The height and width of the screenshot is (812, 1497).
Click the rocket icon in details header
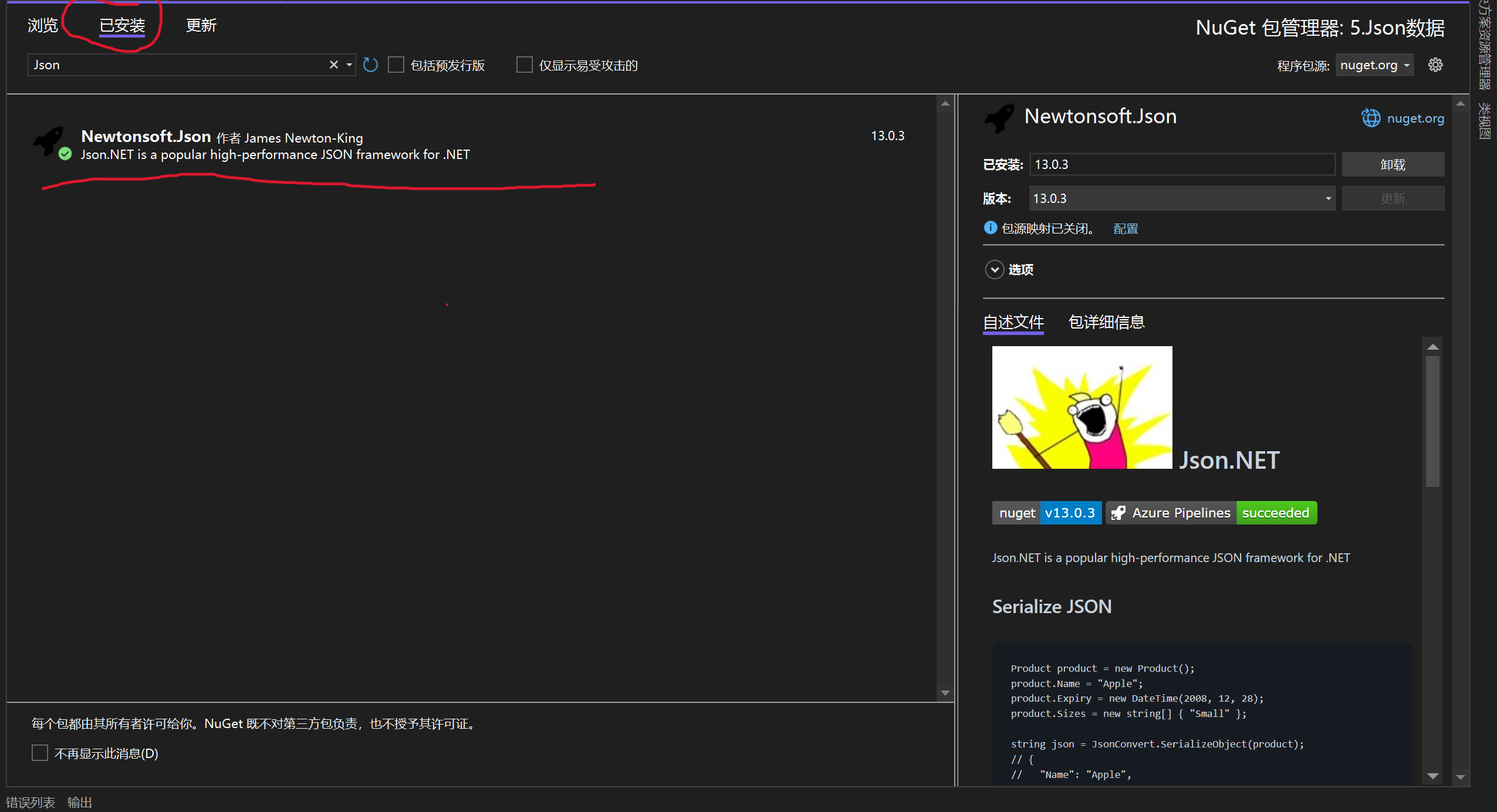point(999,118)
